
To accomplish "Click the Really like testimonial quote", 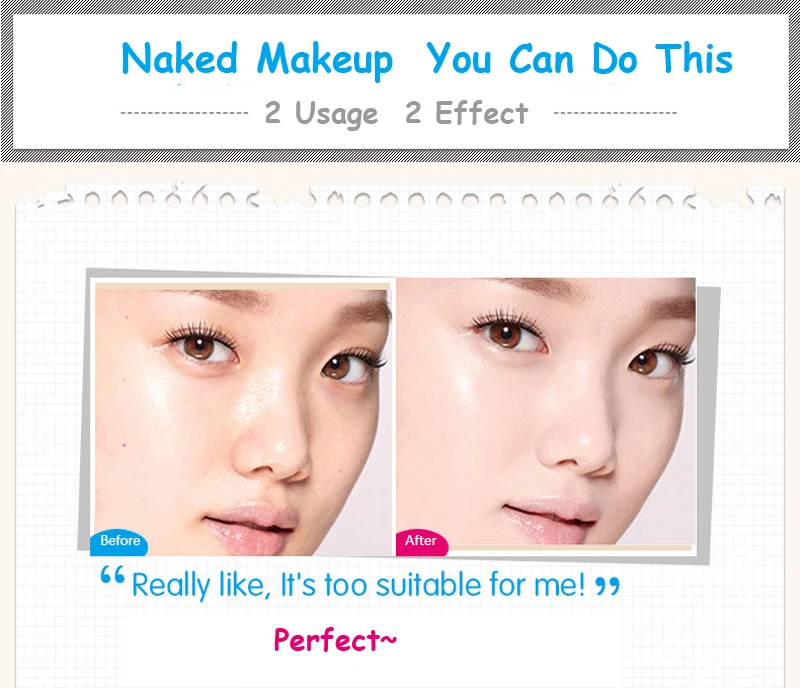I will click(x=359, y=585).
